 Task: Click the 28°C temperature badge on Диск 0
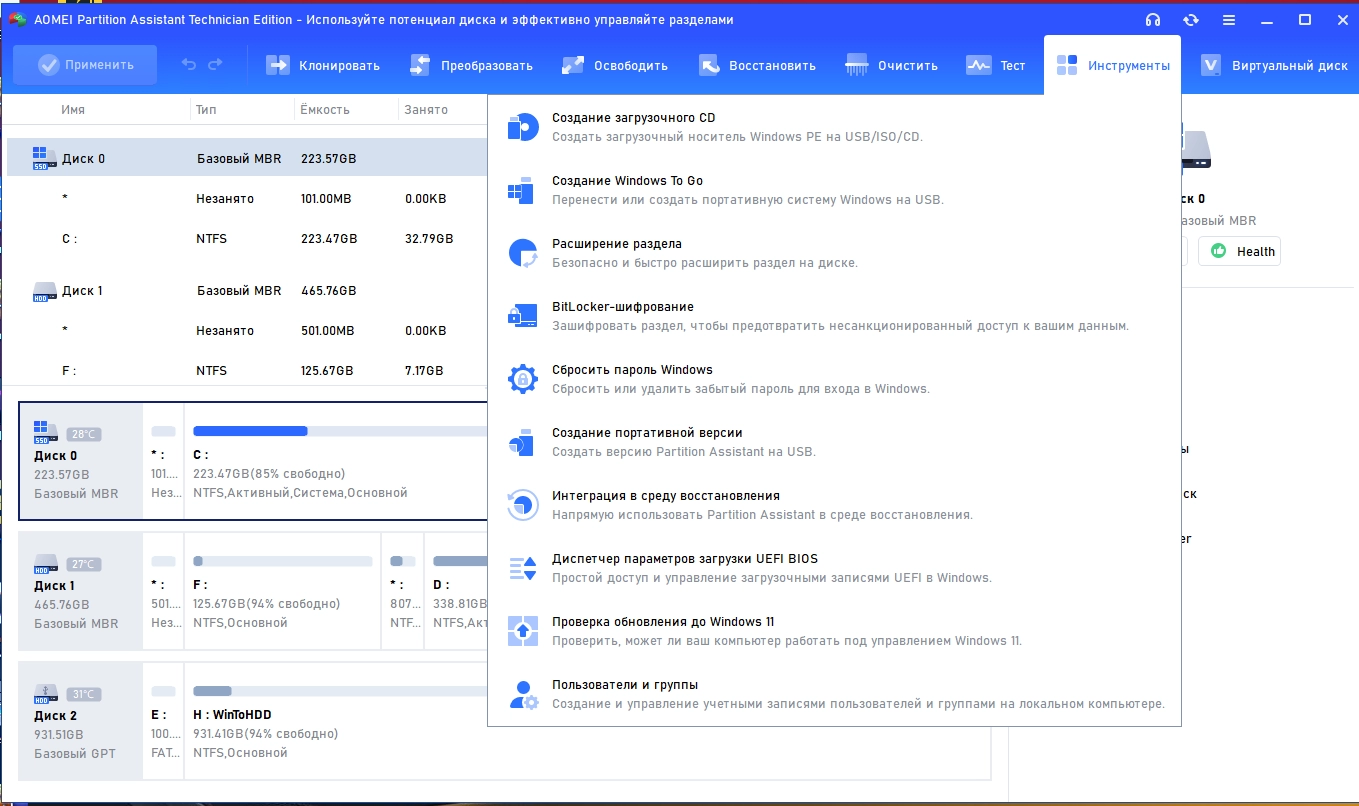[x=83, y=434]
